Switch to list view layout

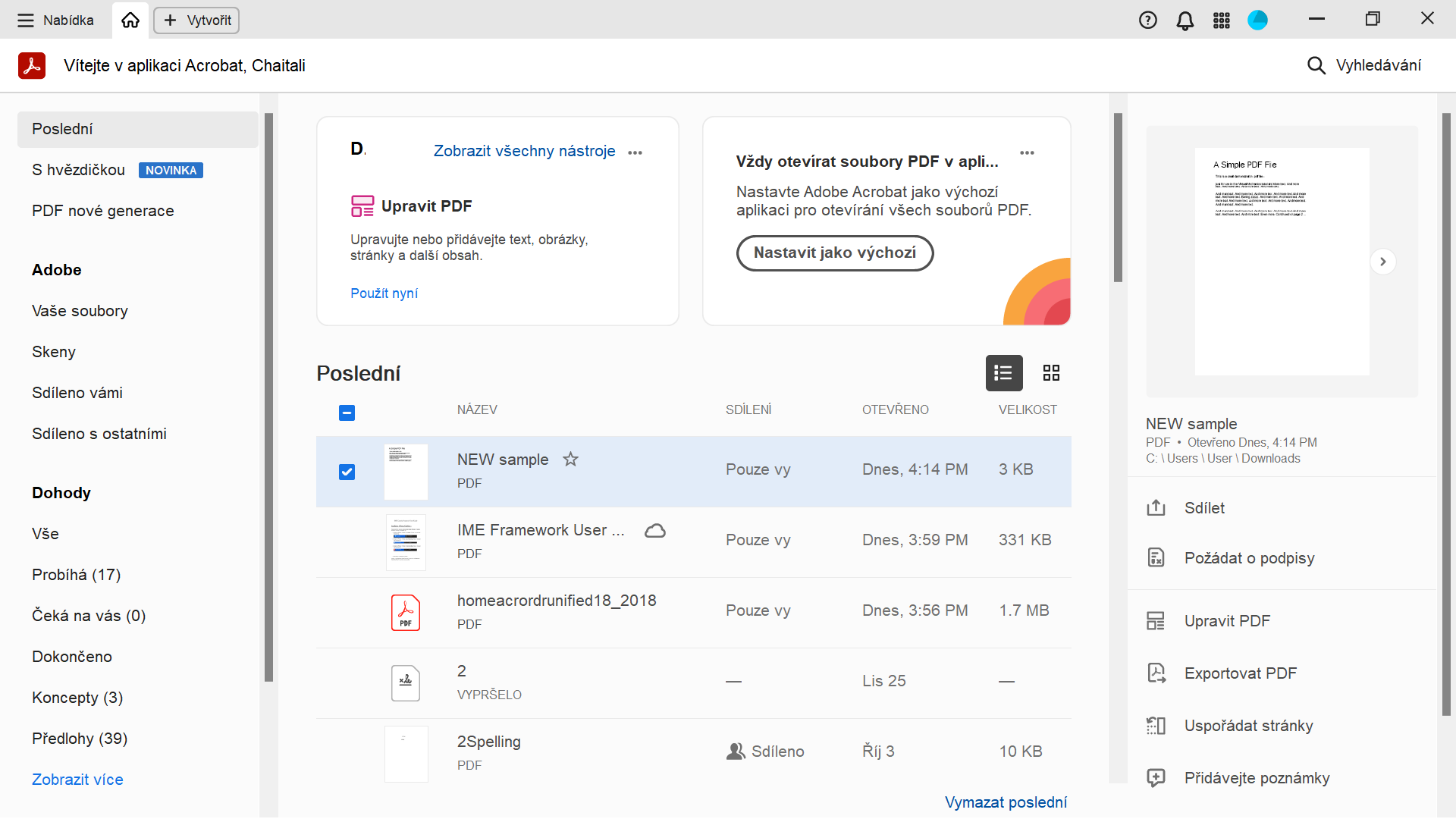pos(1003,372)
